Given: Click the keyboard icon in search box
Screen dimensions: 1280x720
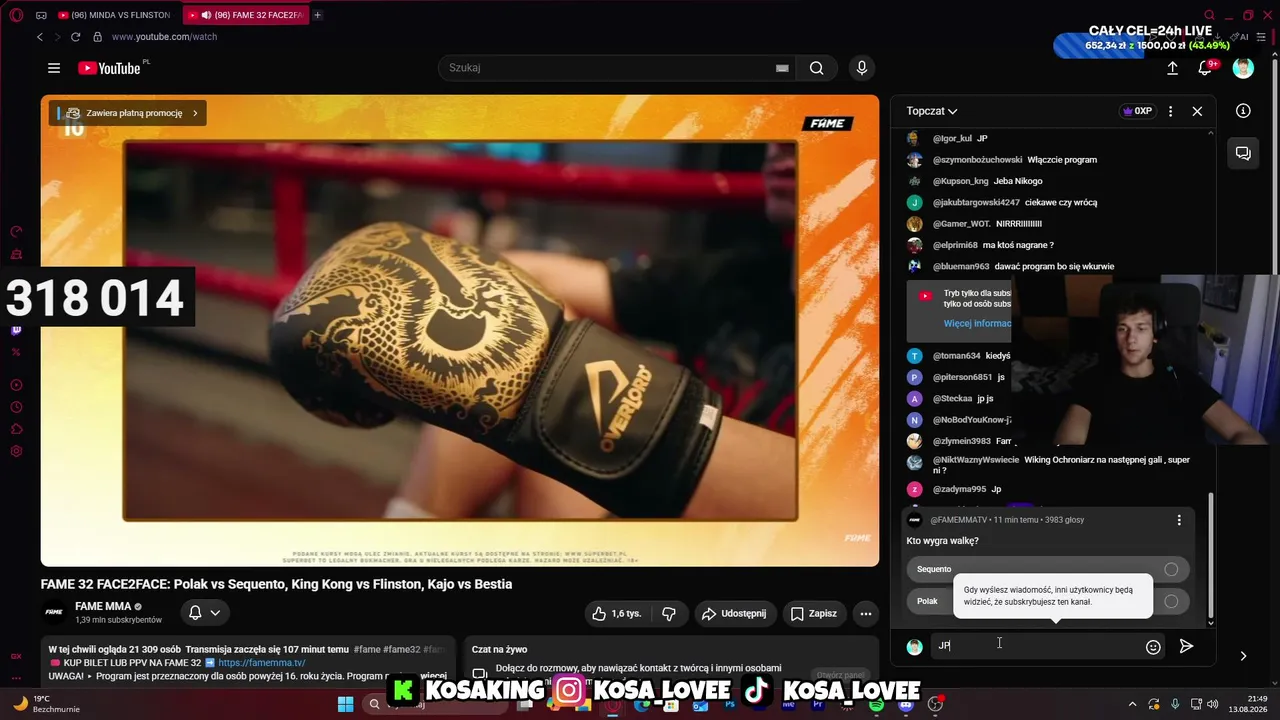Looking at the screenshot, I should (x=782, y=68).
